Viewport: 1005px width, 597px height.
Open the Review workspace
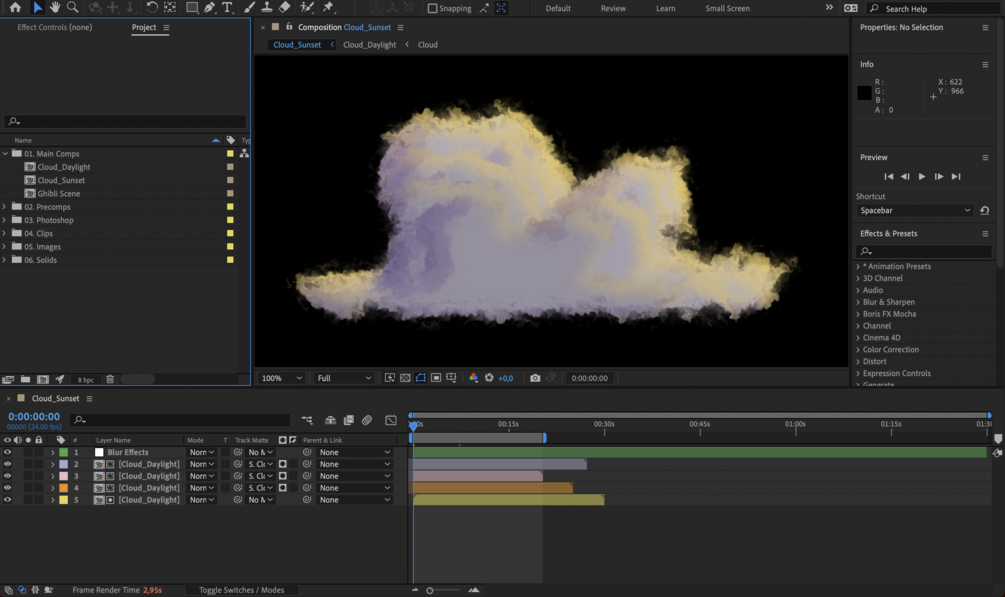point(613,8)
